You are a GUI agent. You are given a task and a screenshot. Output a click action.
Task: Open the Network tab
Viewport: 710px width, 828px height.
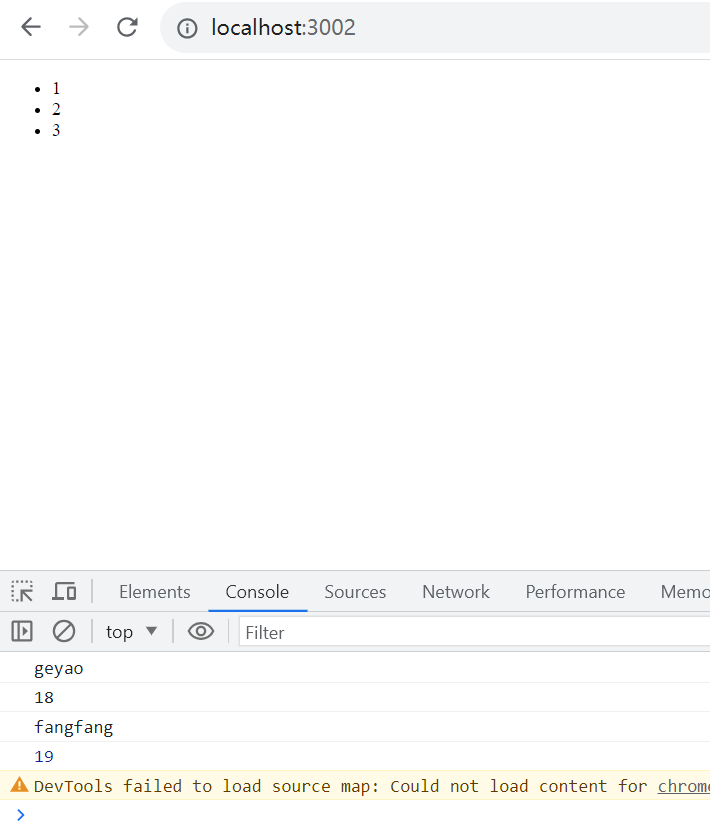(456, 592)
